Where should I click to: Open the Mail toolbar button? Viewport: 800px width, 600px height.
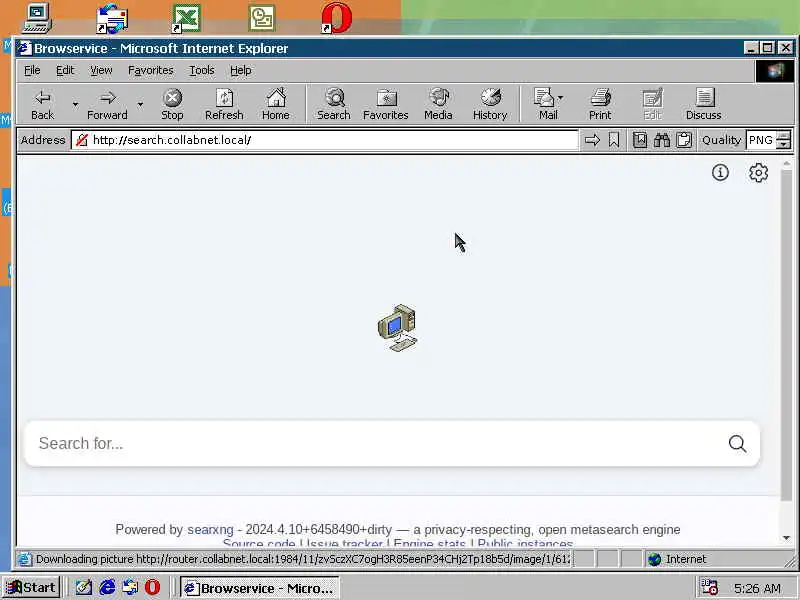click(x=548, y=104)
